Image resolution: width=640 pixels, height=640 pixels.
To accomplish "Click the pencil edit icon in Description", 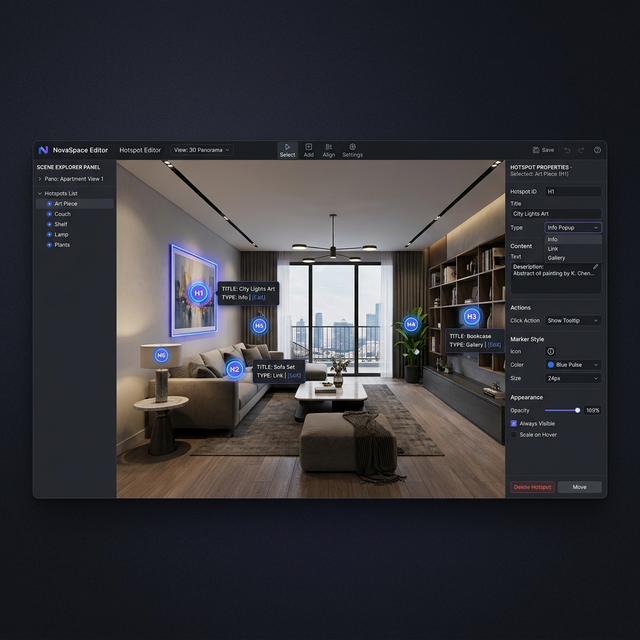I will coord(595,267).
